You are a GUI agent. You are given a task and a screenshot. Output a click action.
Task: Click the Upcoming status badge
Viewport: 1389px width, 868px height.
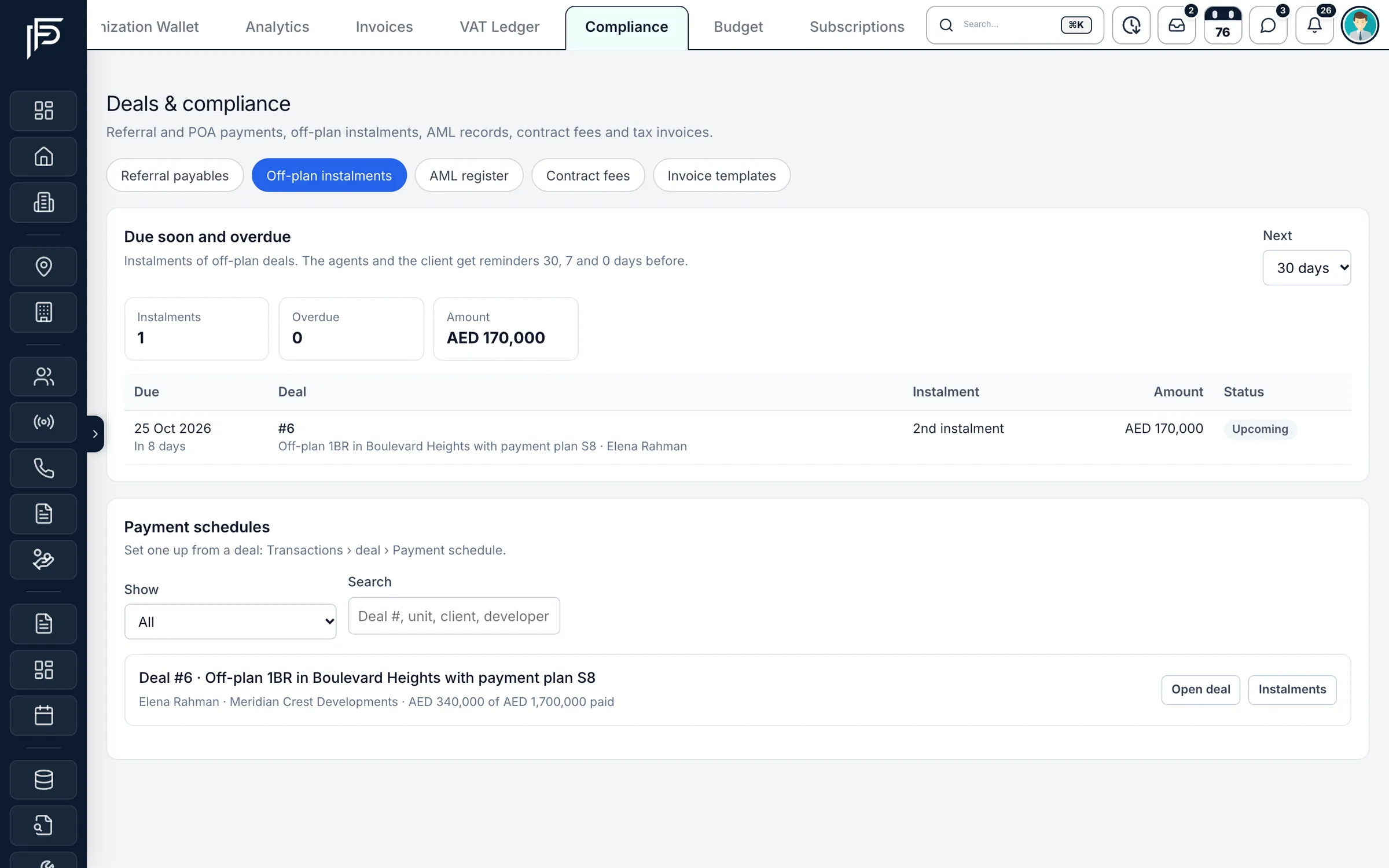(1260, 429)
